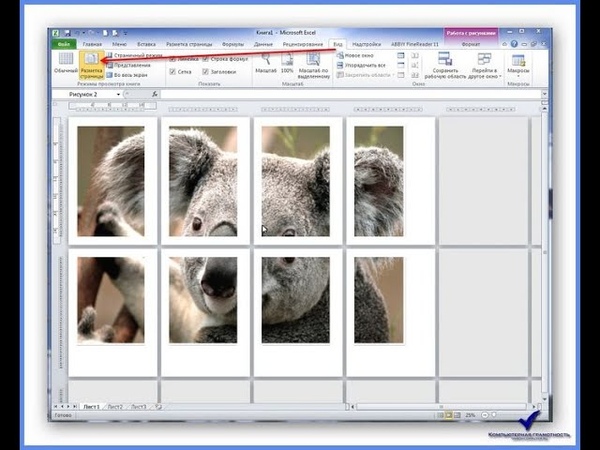Minimize the ribbon with caret icon
This screenshot has width=600, height=450.
[505, 44]
